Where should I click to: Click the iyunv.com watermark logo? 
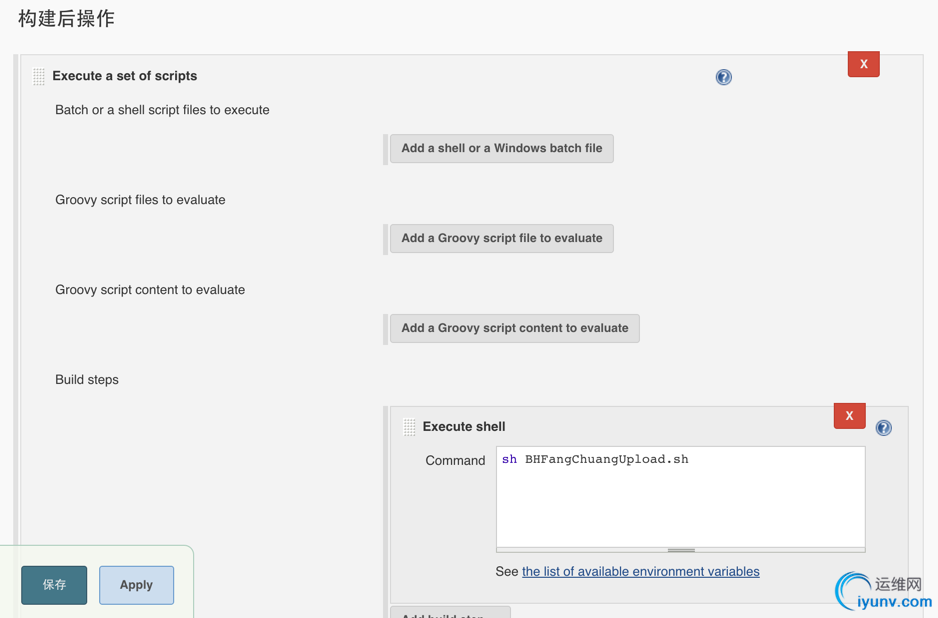[x=884, y=592]
